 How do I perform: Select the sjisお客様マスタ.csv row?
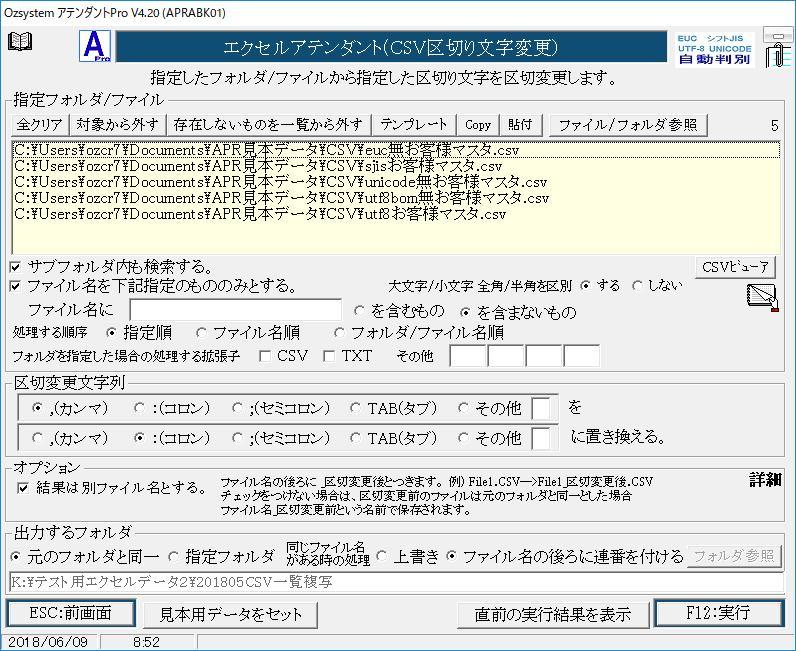click(395, 166)
